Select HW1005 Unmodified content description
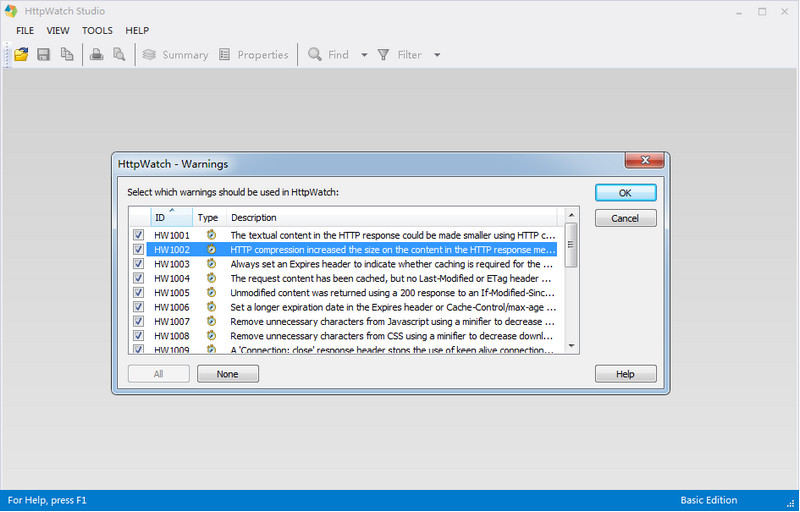 tap(392, 293)
